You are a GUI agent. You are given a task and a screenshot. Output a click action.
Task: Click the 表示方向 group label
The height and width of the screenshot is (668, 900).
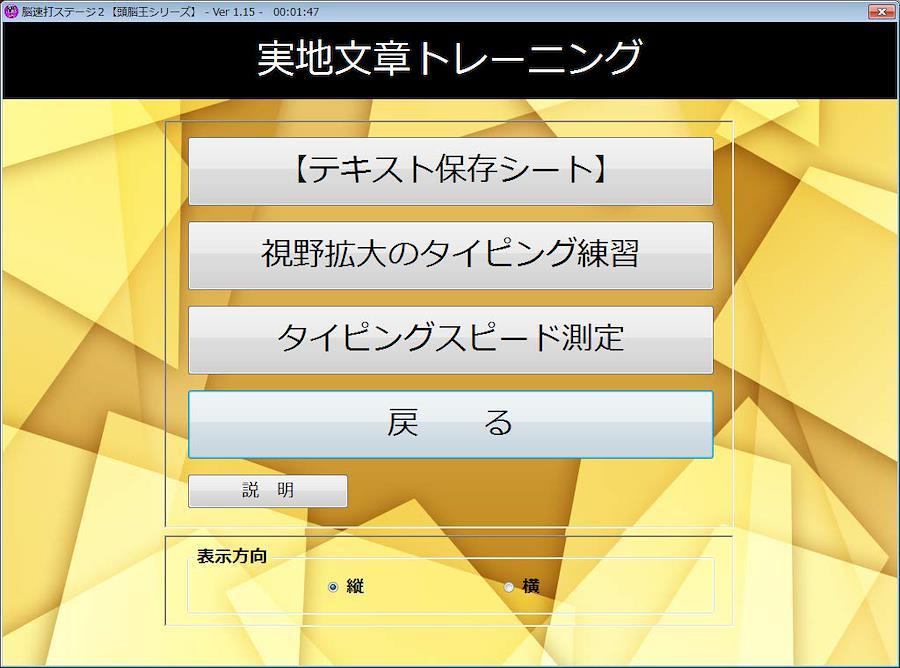(231, 556)
